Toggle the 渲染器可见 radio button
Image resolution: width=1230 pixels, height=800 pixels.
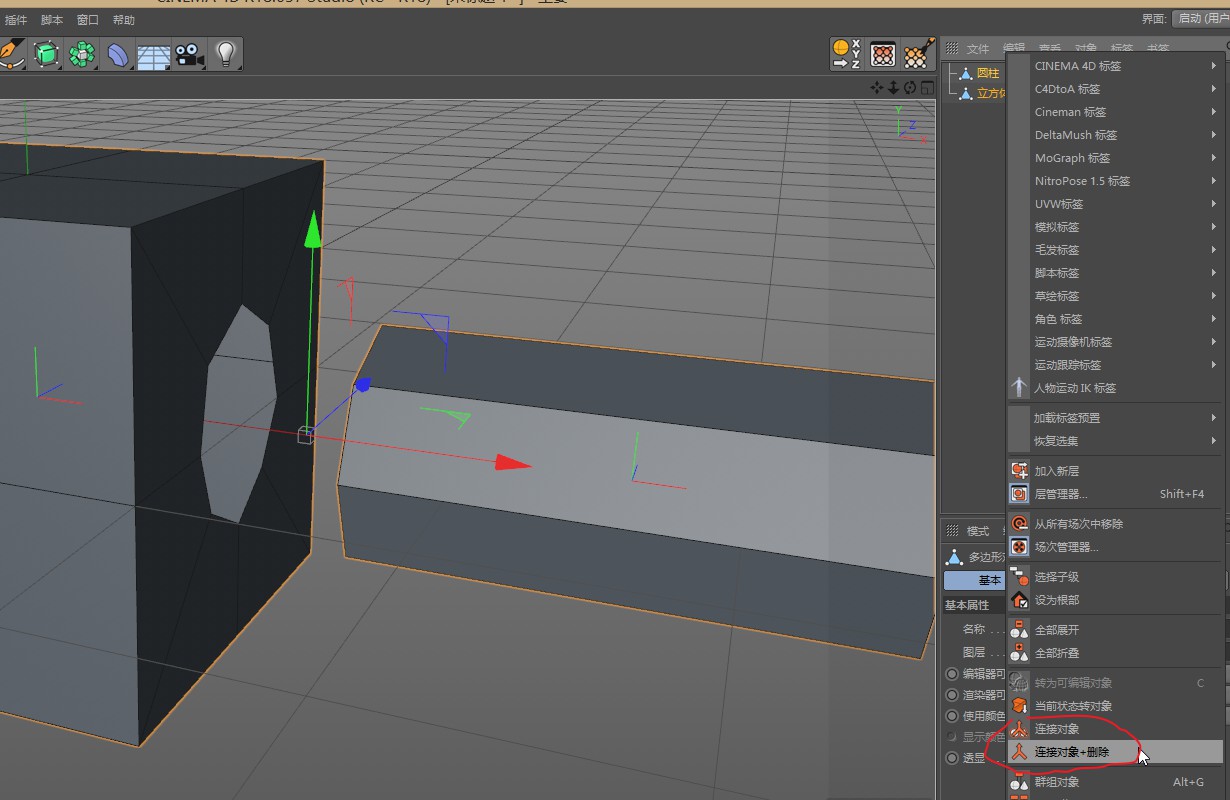click(x=951, y=695)
